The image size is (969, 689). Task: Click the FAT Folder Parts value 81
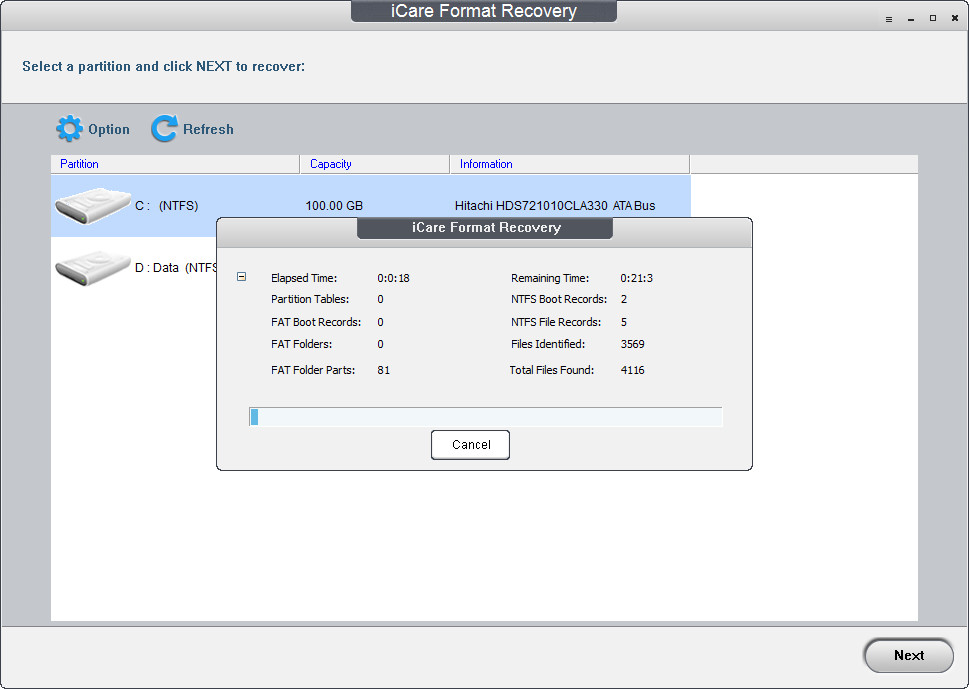tap(384, 370)
